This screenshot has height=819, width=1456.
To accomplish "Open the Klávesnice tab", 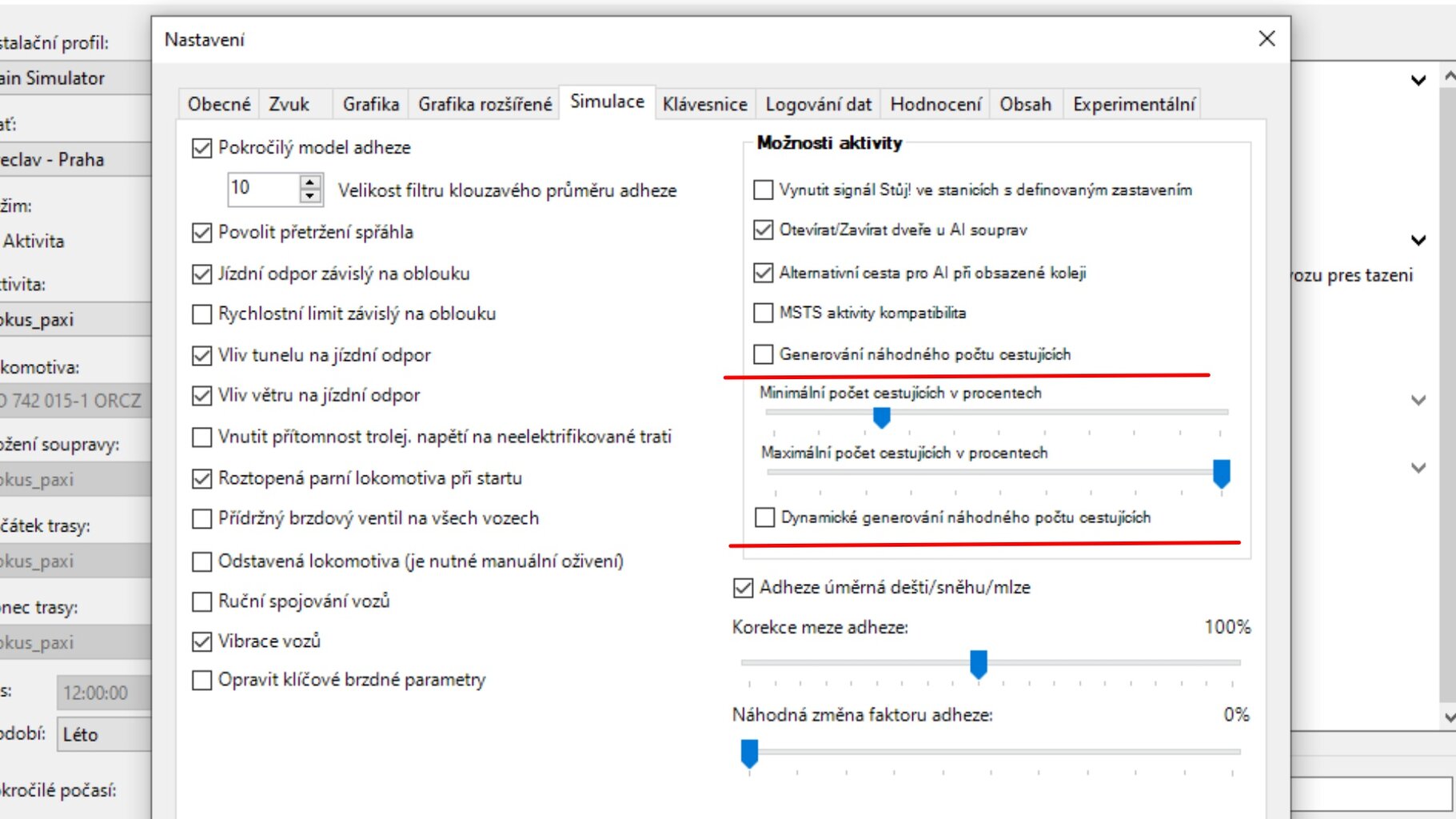I will pos(704,104).
